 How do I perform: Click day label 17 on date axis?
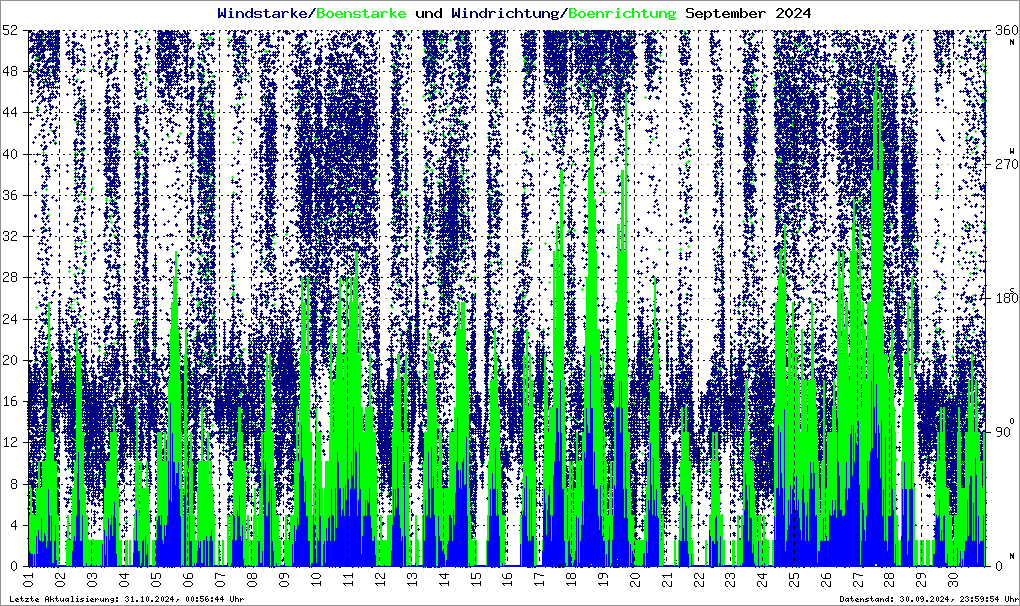pyautogui.click(x=539, y=577)
